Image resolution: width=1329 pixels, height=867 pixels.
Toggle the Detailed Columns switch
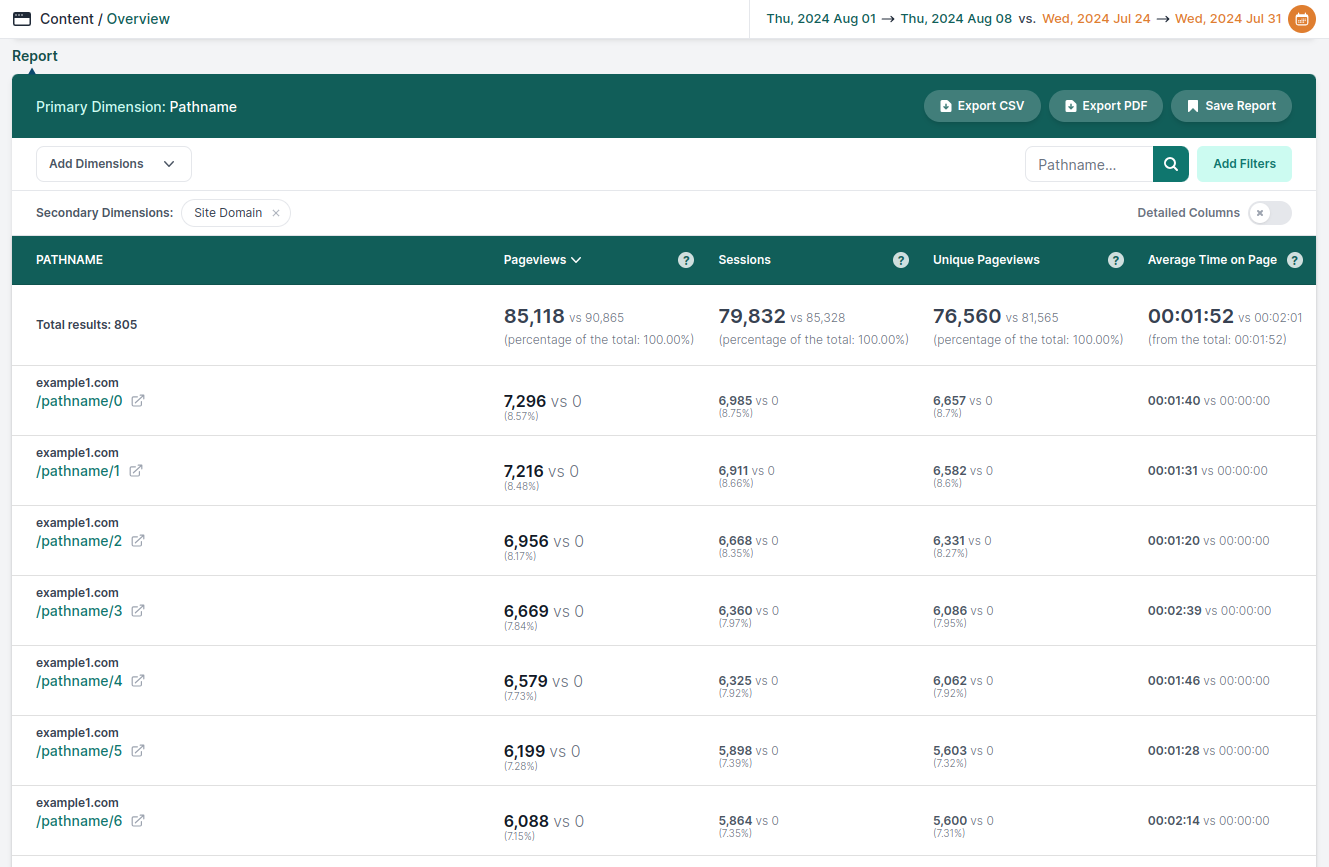[1270, 213]
